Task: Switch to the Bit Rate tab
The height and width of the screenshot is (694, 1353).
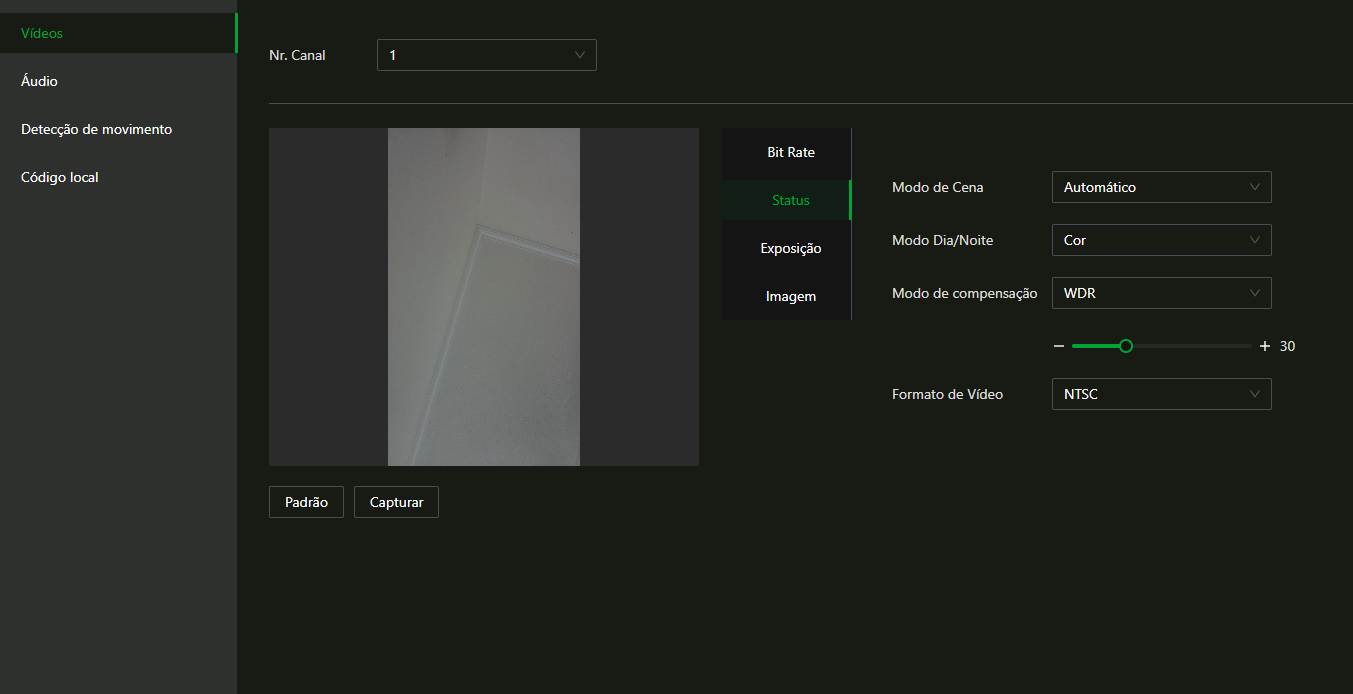Action: 787,152
